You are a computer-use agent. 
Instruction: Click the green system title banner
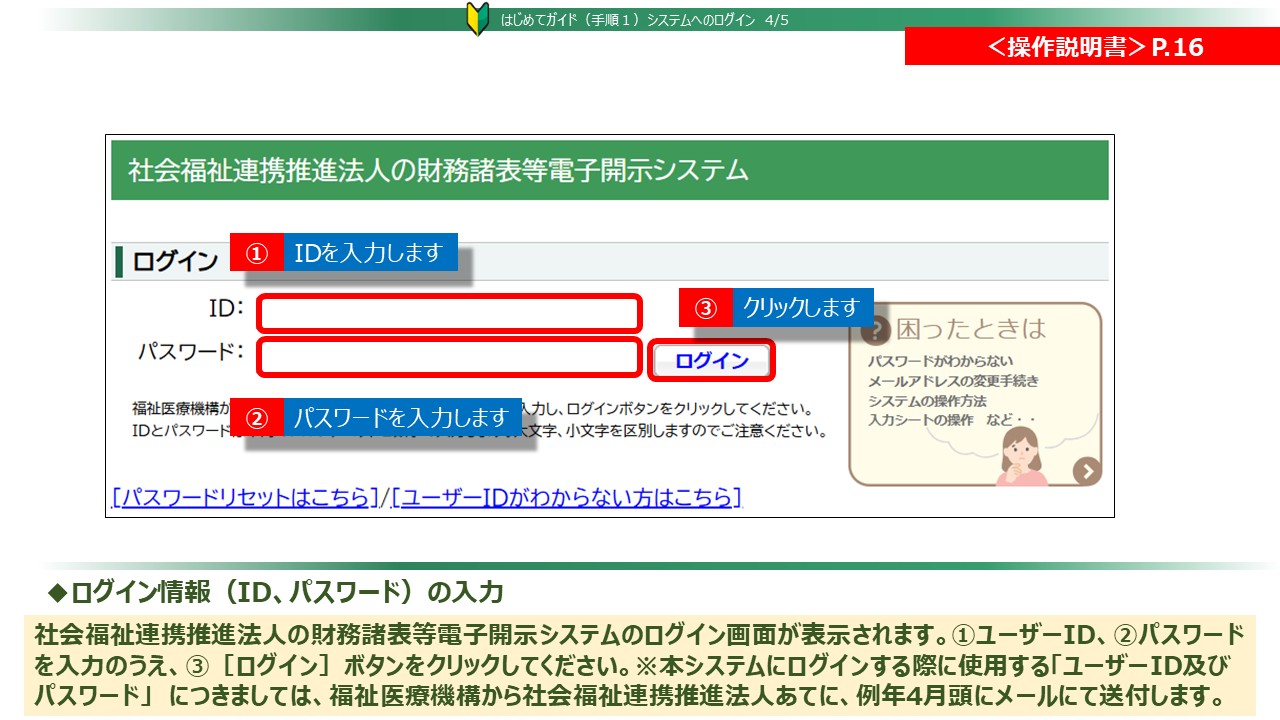610,171
